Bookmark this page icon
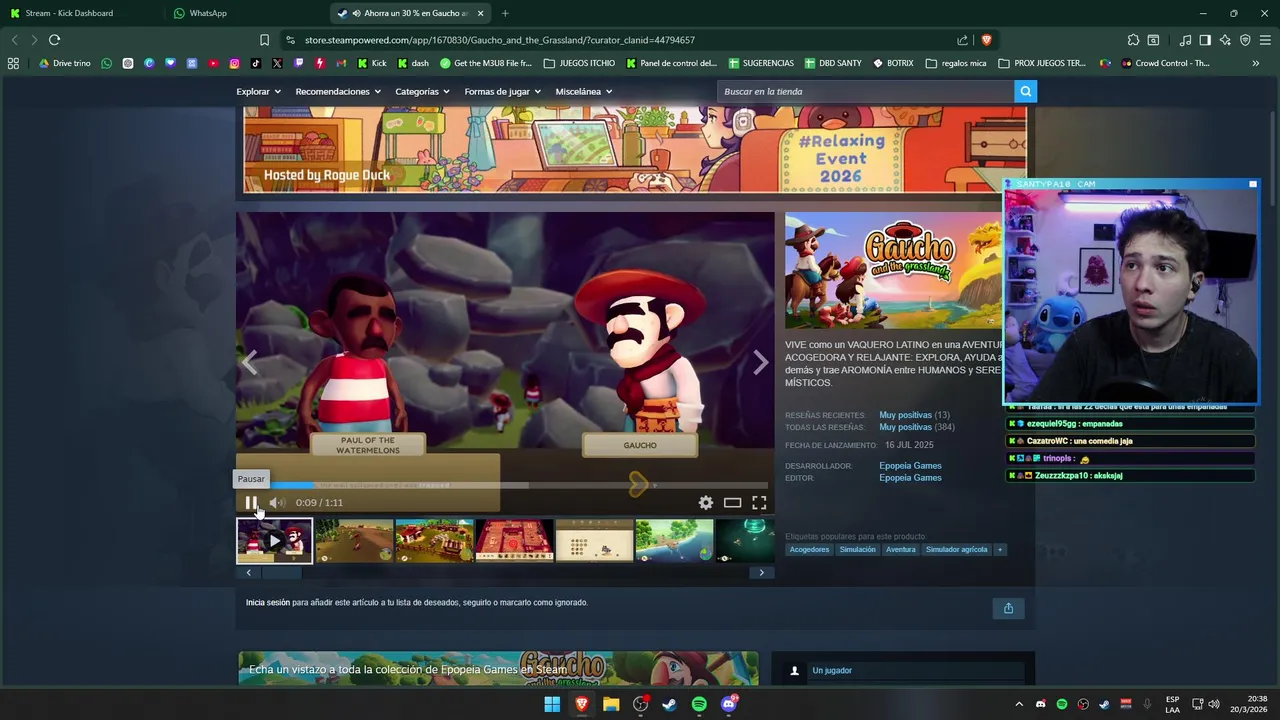 (x=264, y=40)
